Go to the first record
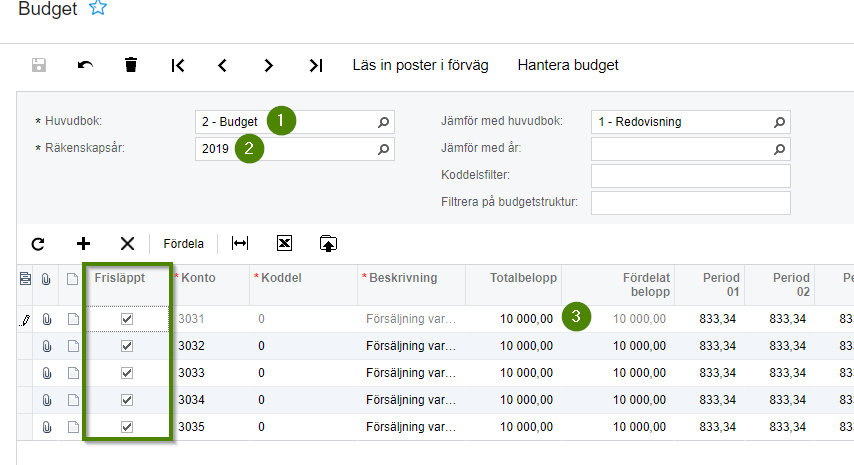 click(177, 65)
